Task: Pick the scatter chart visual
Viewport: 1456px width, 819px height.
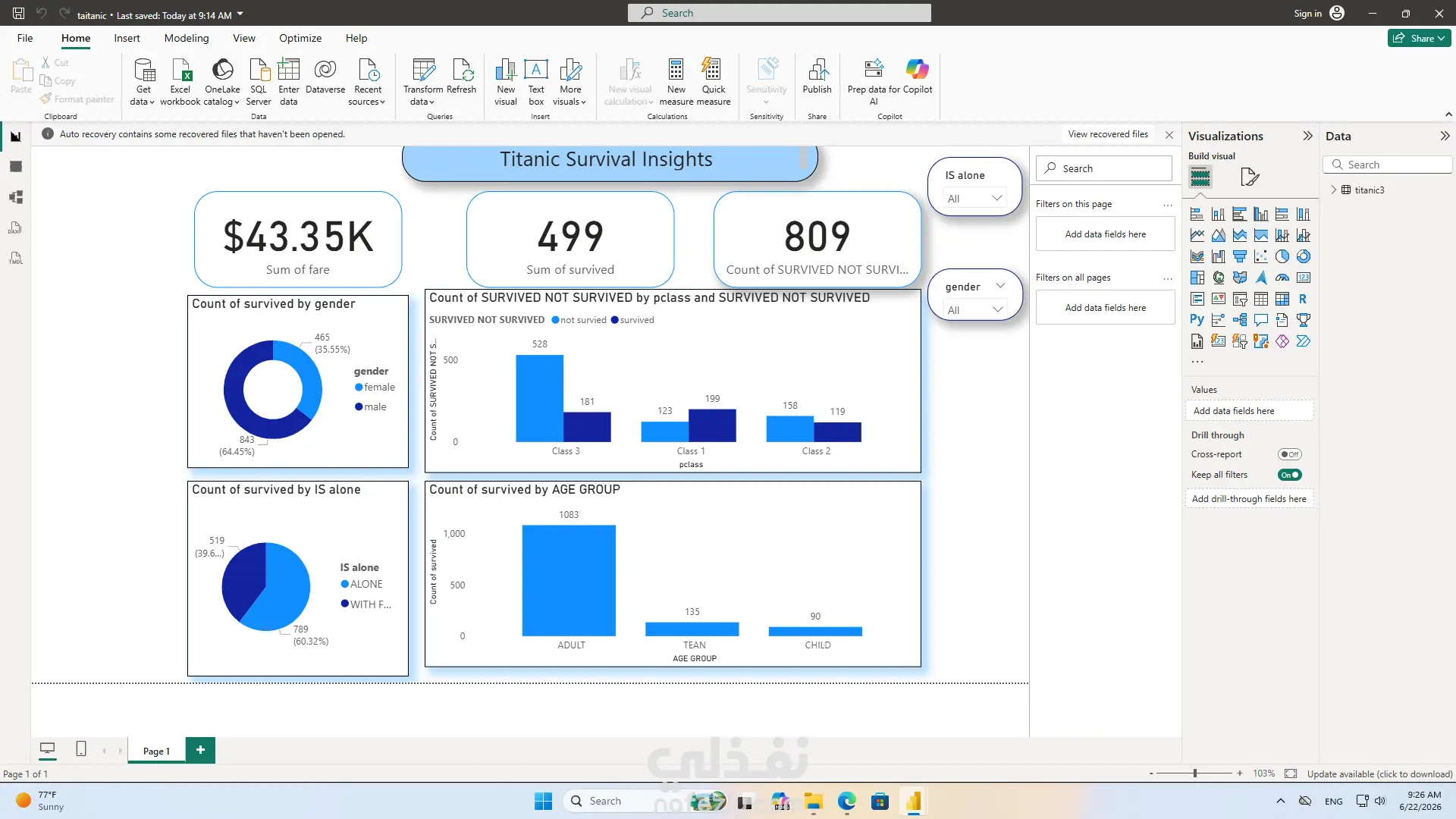Action: point(1261,257)
